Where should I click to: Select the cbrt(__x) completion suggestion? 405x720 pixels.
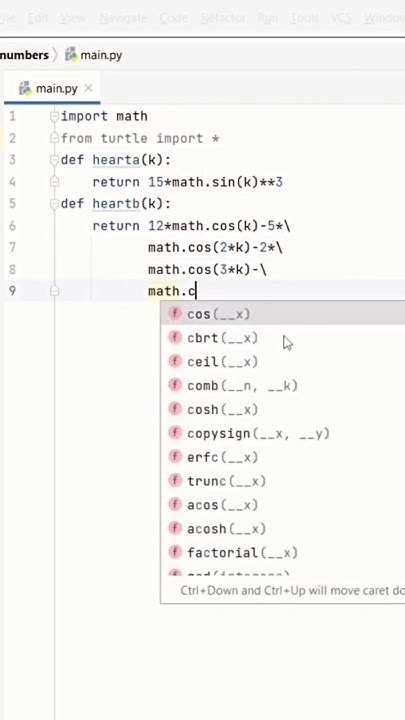[282, 338]
